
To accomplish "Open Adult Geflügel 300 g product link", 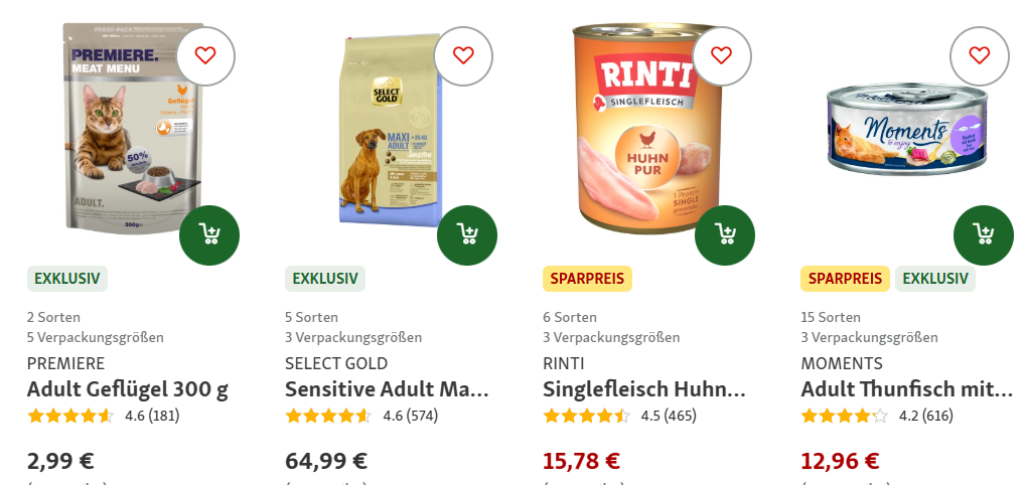I will tap(127, 390).
